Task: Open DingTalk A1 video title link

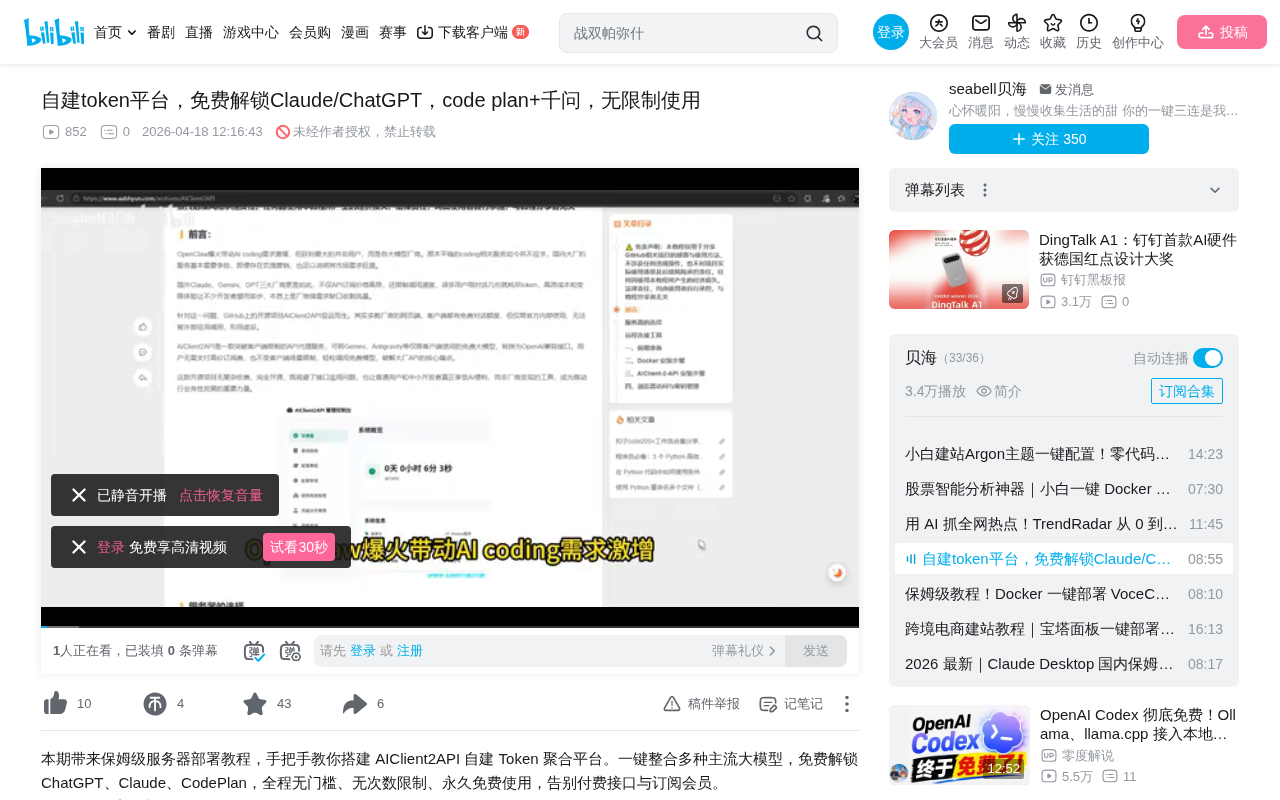Action: pos(1138,250)
